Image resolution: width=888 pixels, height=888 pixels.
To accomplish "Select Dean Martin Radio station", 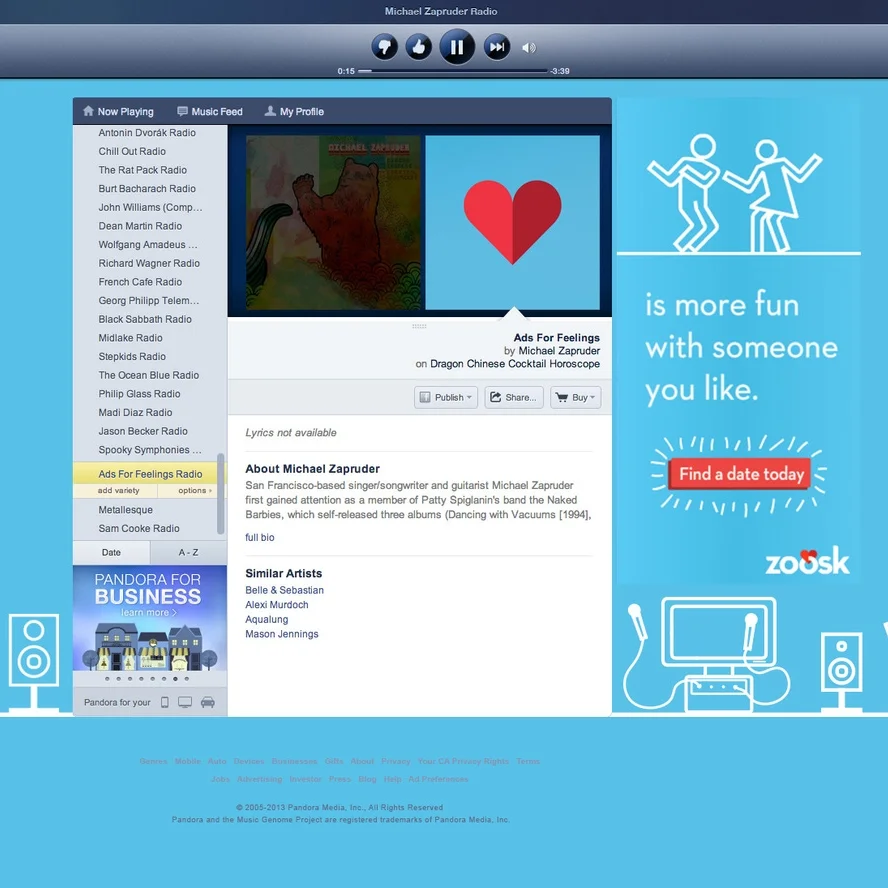I will (140, 226).
